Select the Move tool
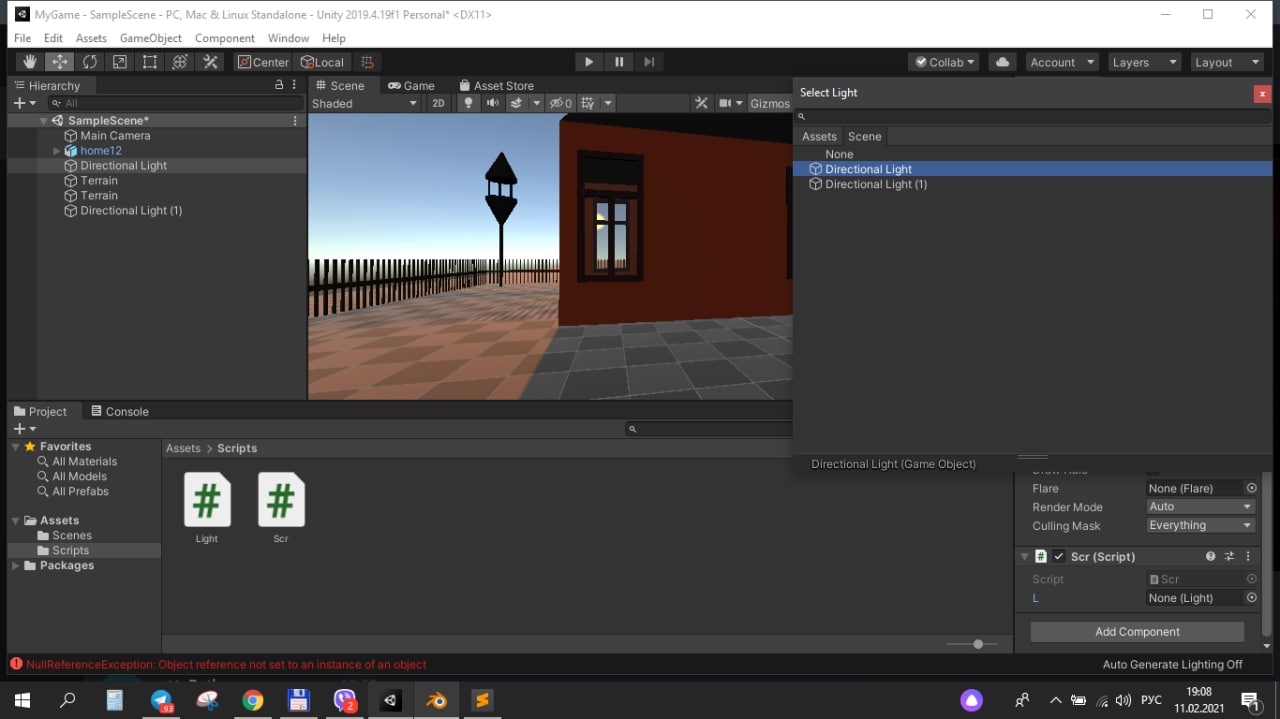 (60, 62)
